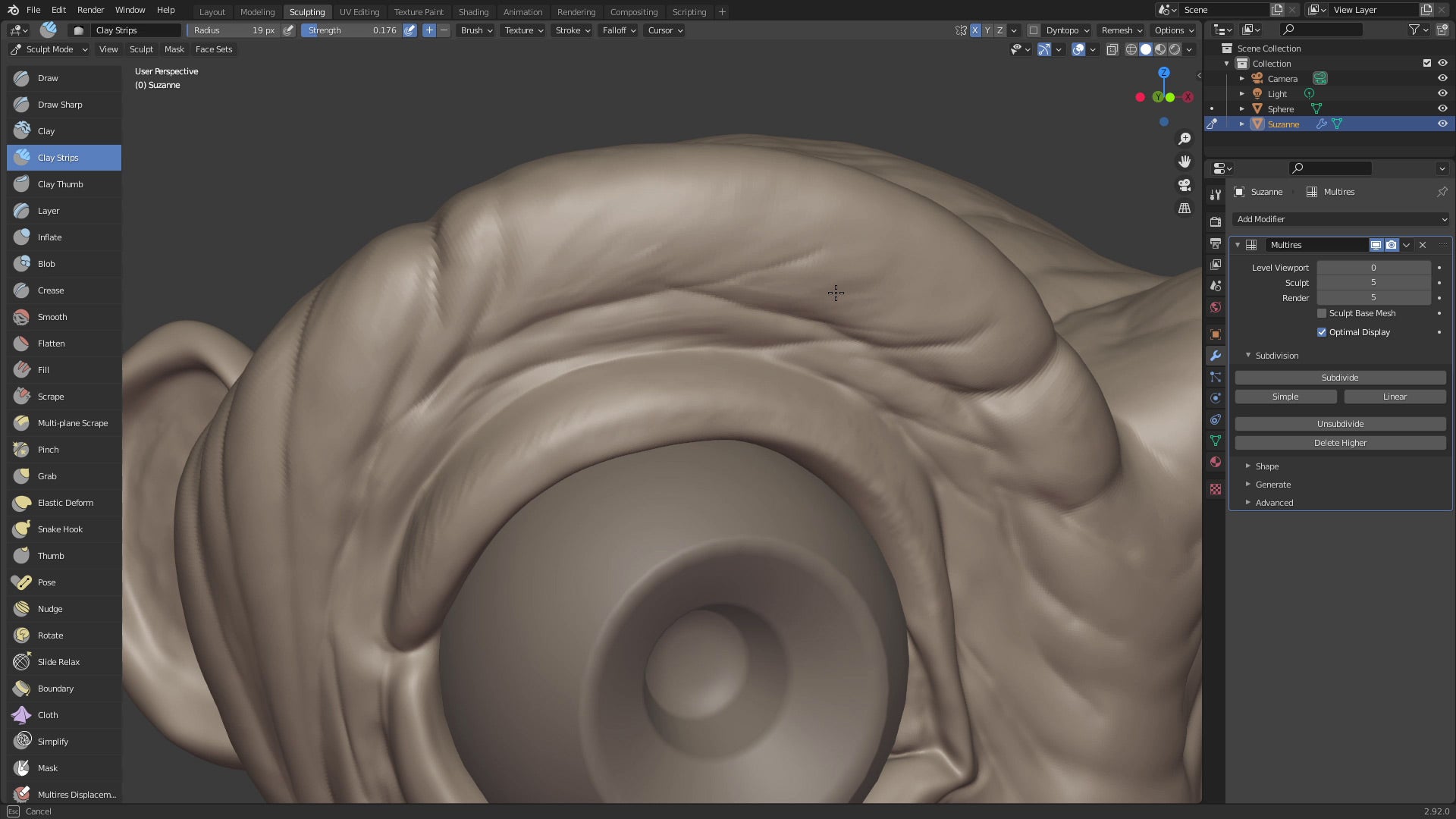Open the Render menu

pos(90,10)
